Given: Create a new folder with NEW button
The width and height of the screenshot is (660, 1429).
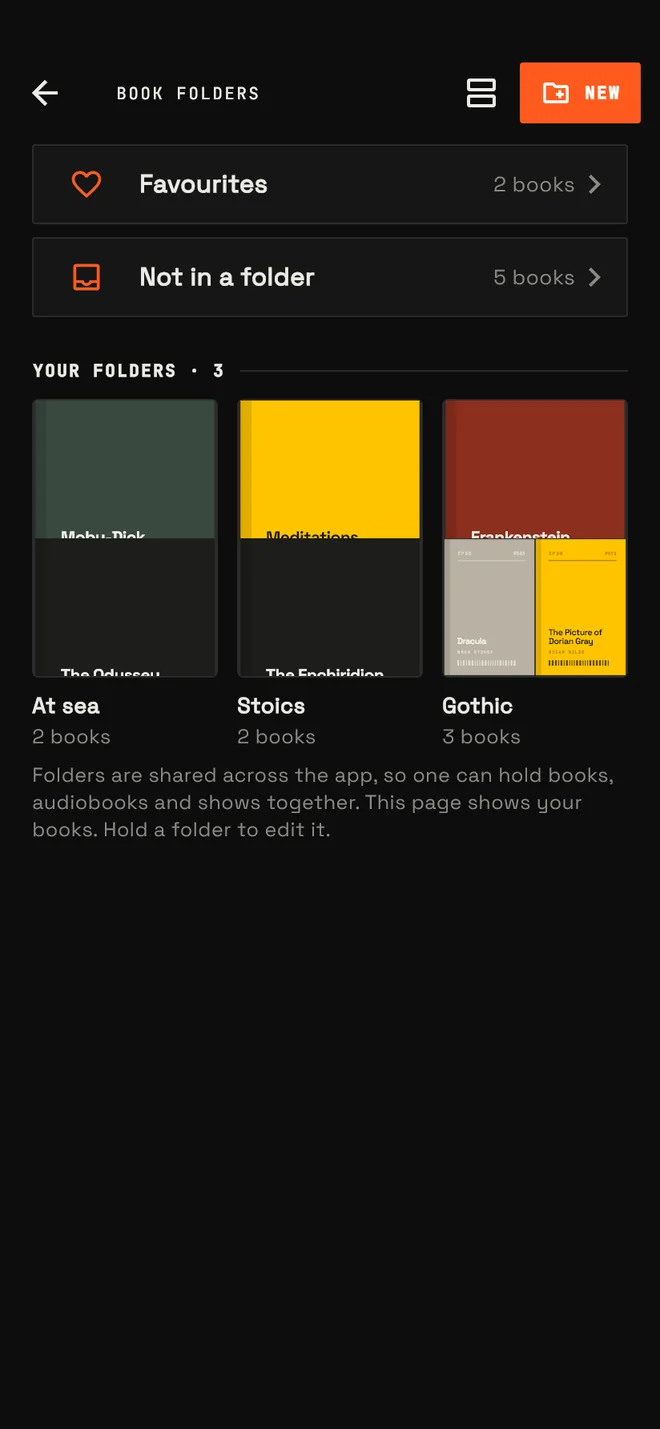Looking at the screenshot, I should point(580,93).
